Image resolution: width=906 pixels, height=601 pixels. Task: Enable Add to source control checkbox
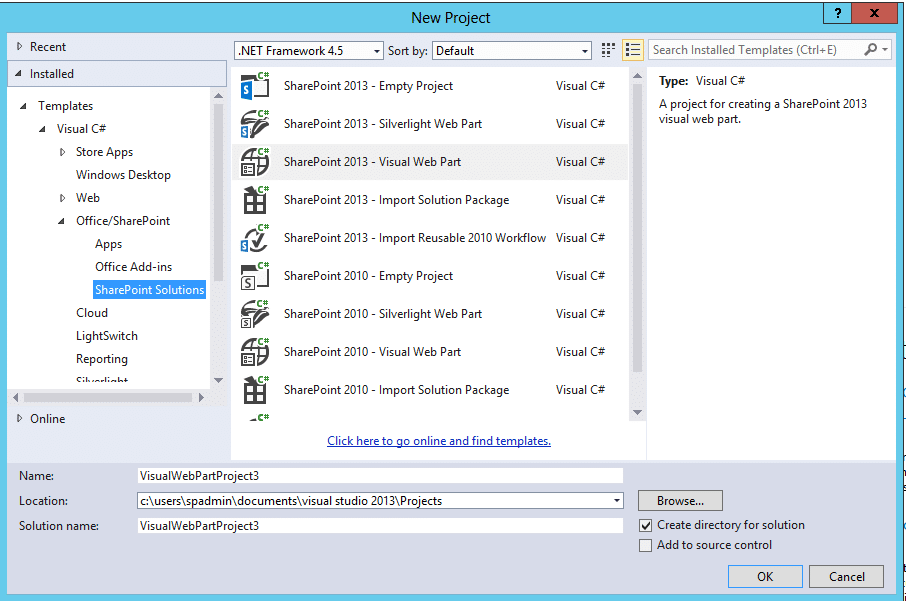[645, 546]
